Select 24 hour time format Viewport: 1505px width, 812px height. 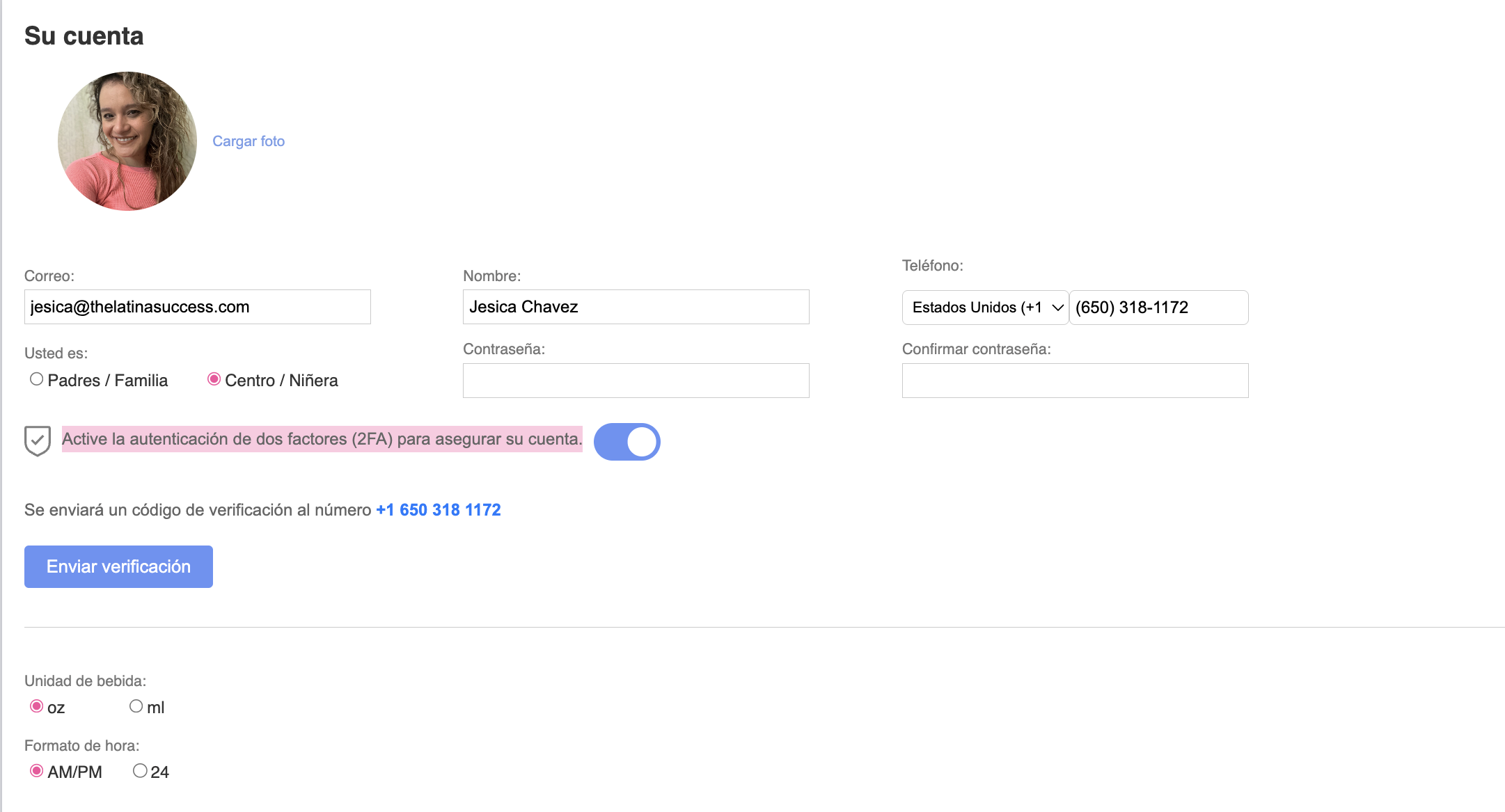click(x=140, y=771)
